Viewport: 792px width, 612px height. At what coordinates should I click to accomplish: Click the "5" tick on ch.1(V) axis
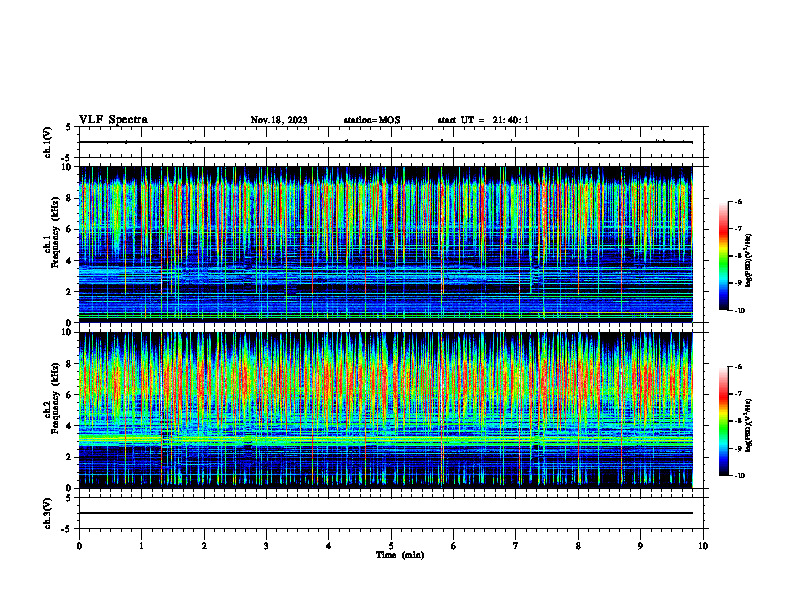[69, 127]
